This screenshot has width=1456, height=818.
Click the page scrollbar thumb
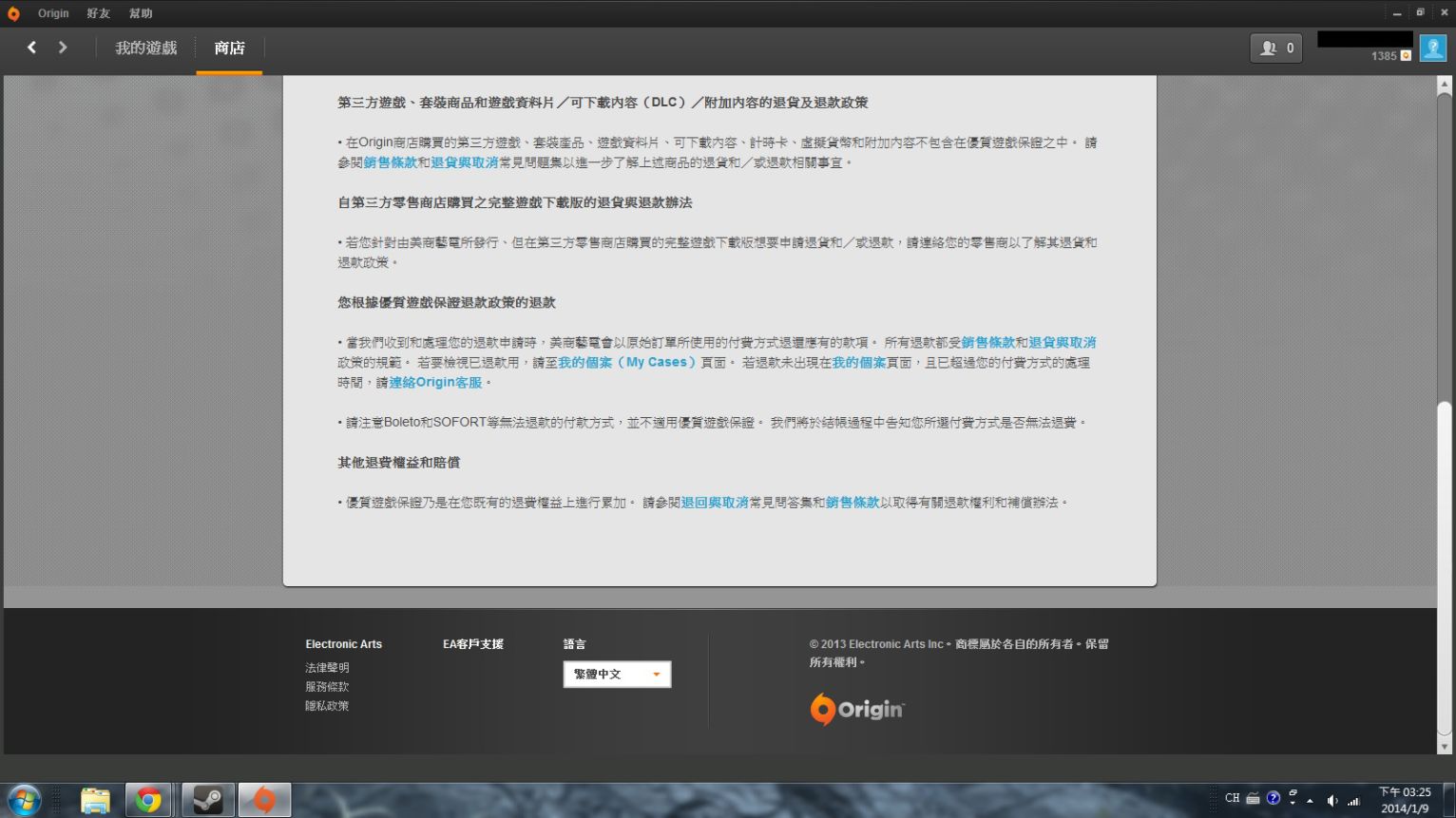1445,568
